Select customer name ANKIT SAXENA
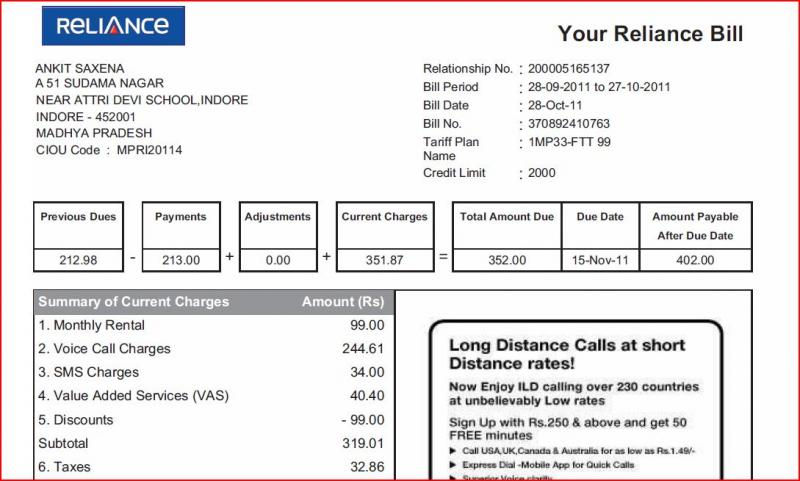This screenshot has height=481, width=800. click(80, 68)
